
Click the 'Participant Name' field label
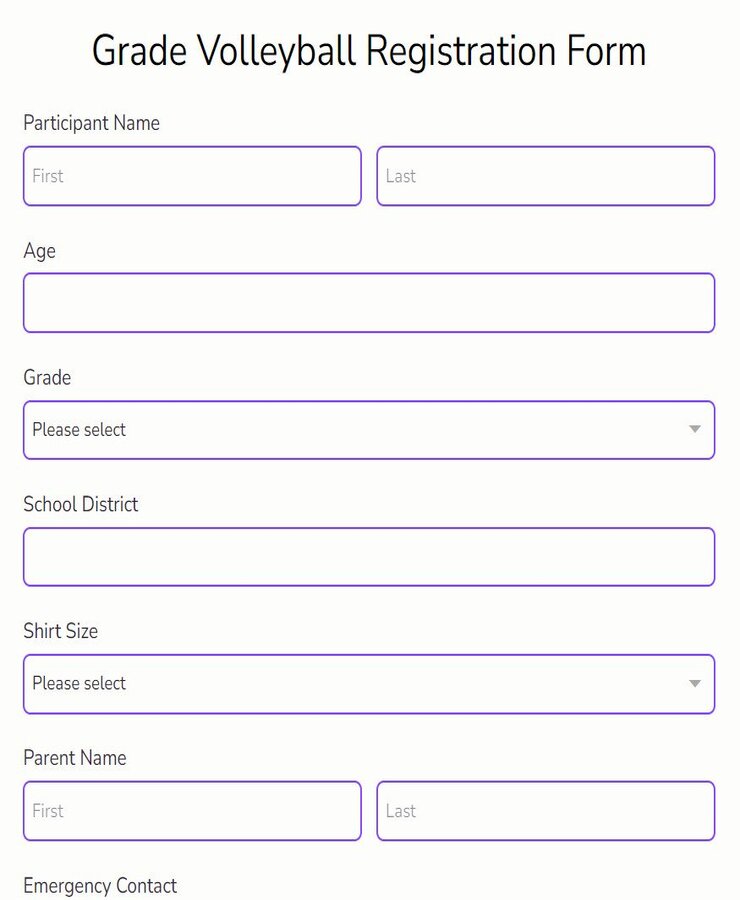click(92, 123)
